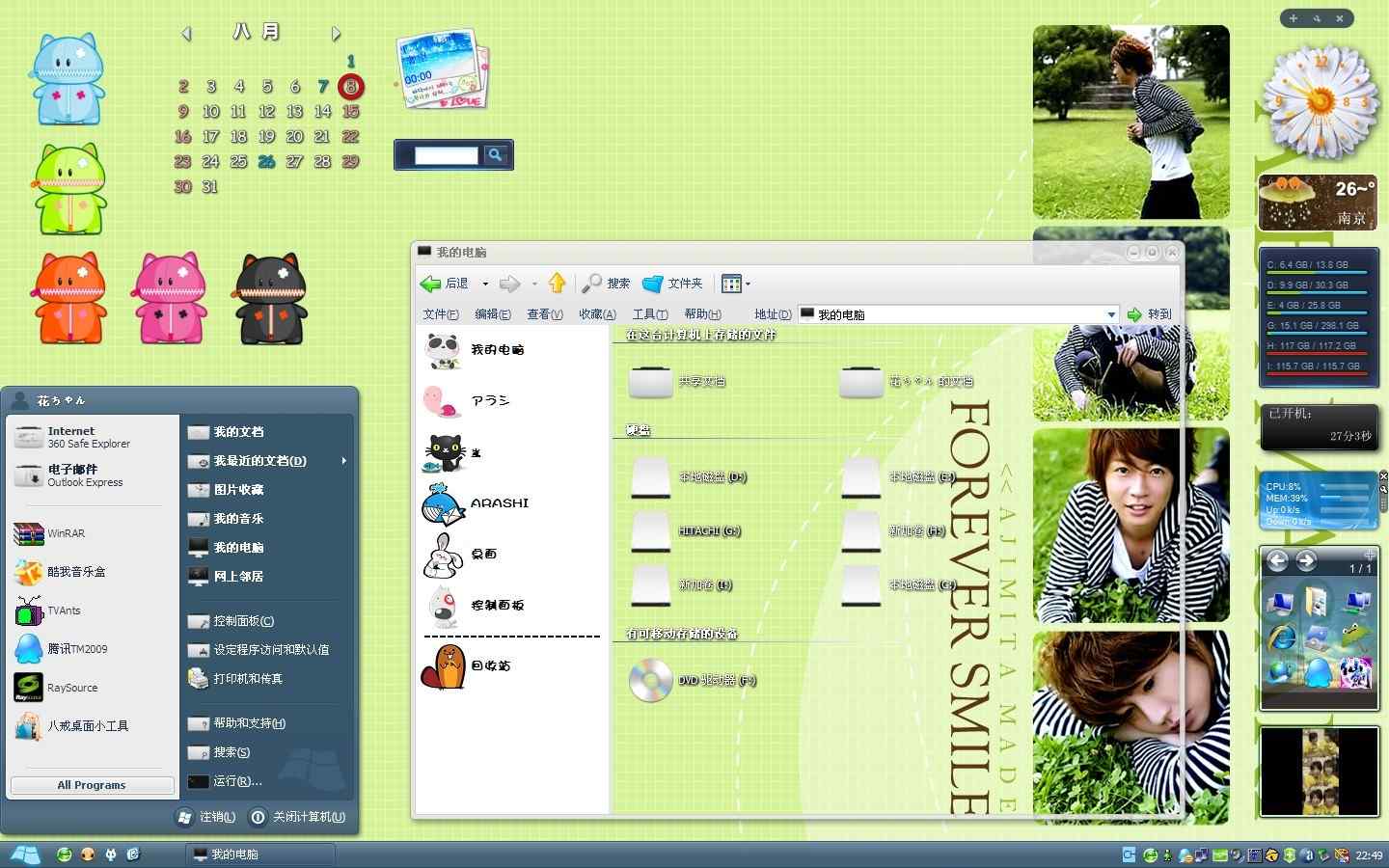The width and height of the screenshot is (1389, 868).
Task: Open the 查看(V) menu
Action: (545, 314)
